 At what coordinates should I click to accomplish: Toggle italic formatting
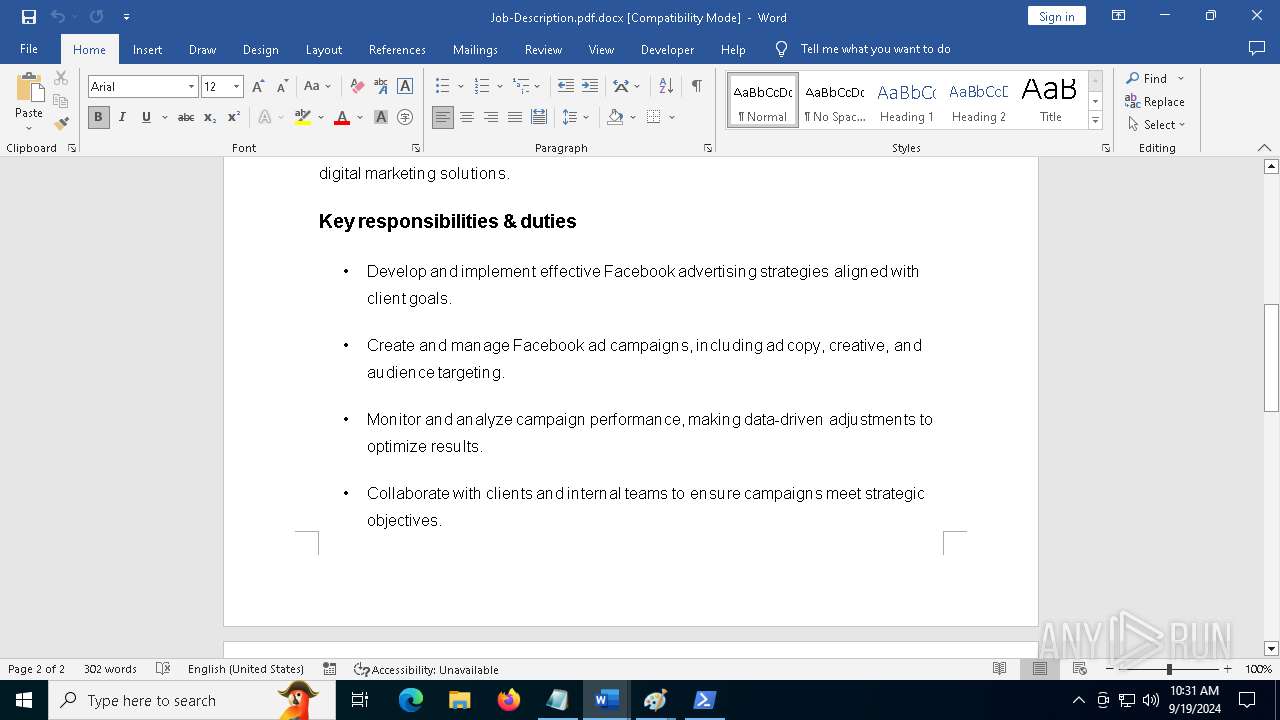[122, 117]
